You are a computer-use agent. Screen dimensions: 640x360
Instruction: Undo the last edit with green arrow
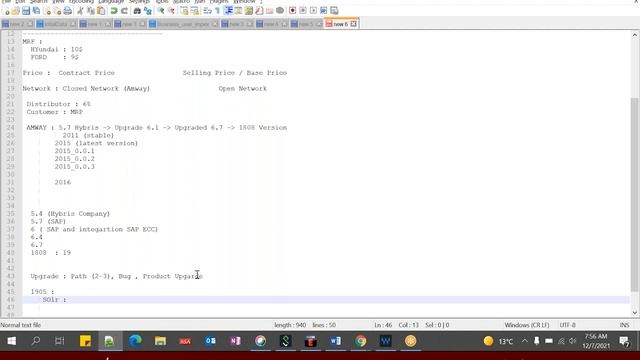(114, 11)
